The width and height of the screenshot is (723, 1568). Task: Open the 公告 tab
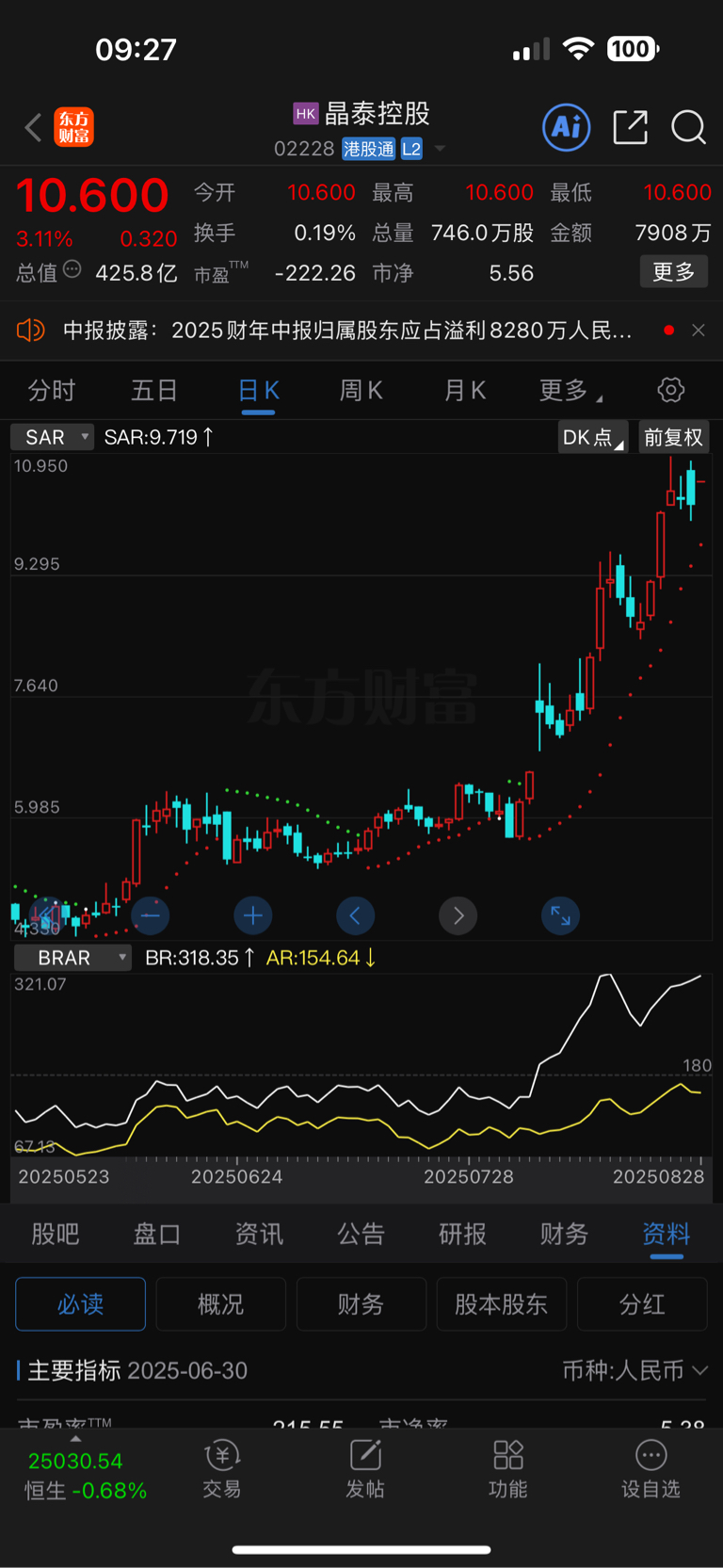coord(361,1234)
